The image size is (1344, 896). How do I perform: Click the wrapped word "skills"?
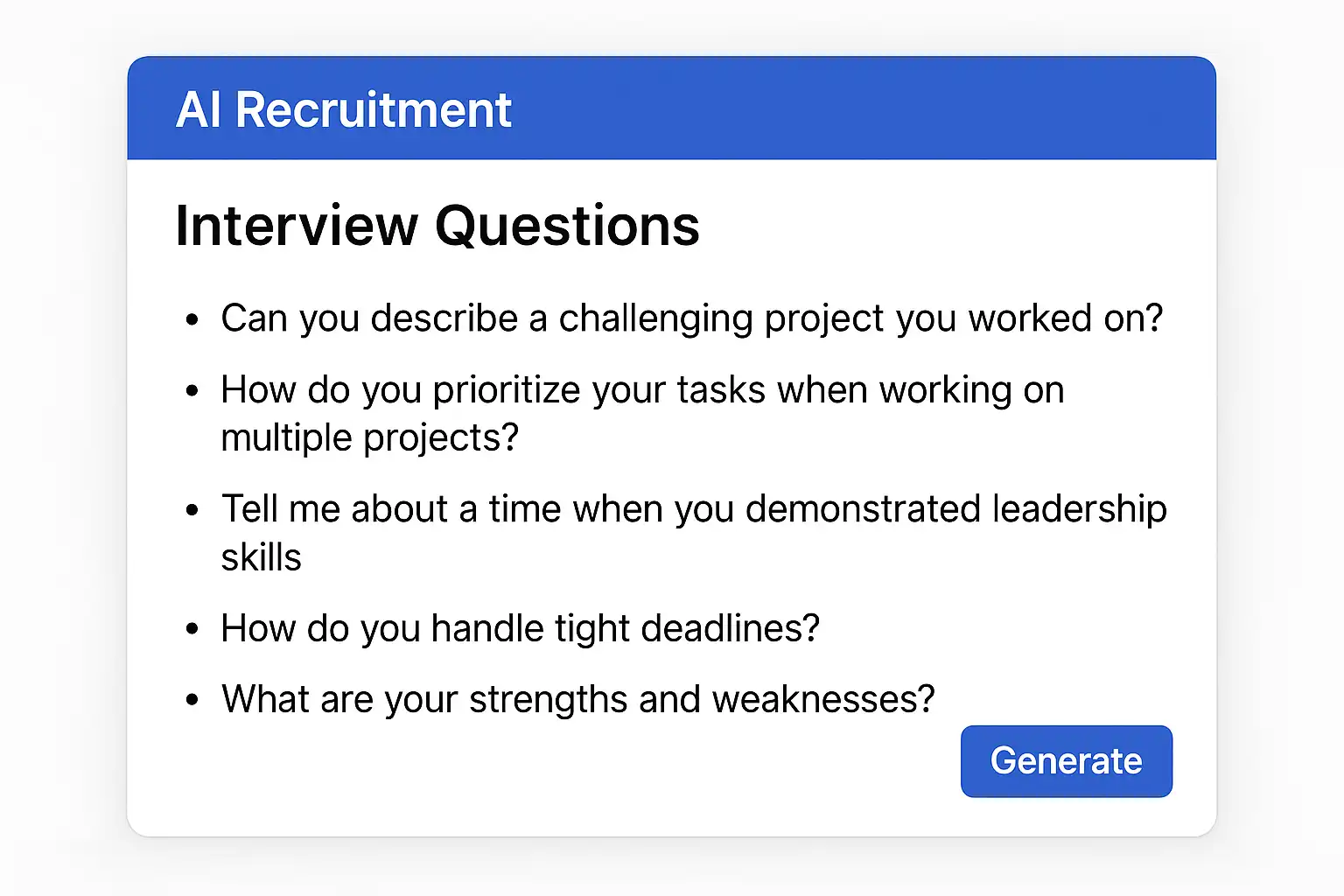click(x=261, y=557)
